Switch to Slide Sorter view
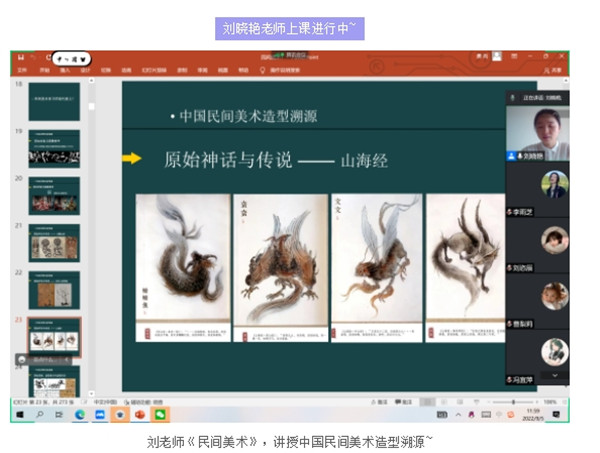This screenshot has height=453, width=600. tap(444, 402)
